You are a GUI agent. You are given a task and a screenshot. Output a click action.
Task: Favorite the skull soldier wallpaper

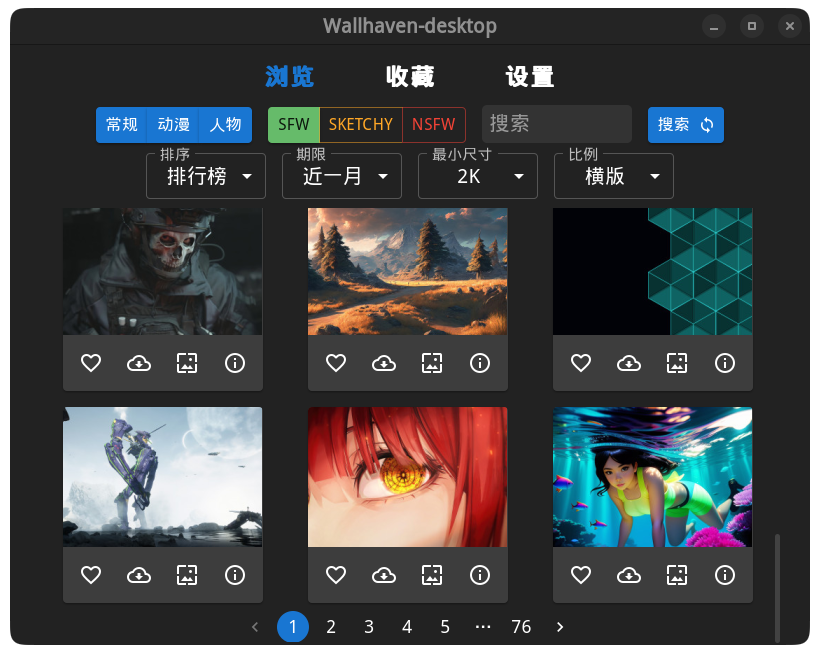click(x=91, y=363)
